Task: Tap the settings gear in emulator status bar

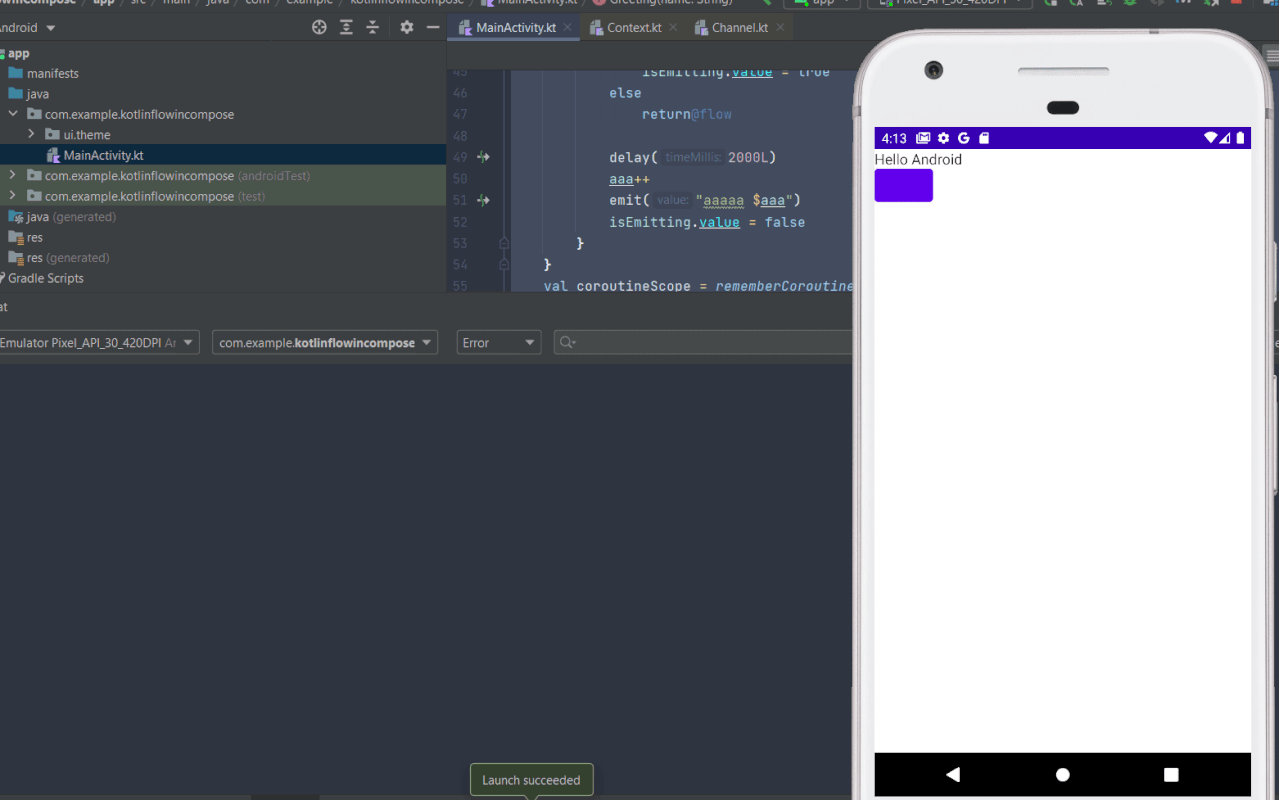Action: (943, 138)
